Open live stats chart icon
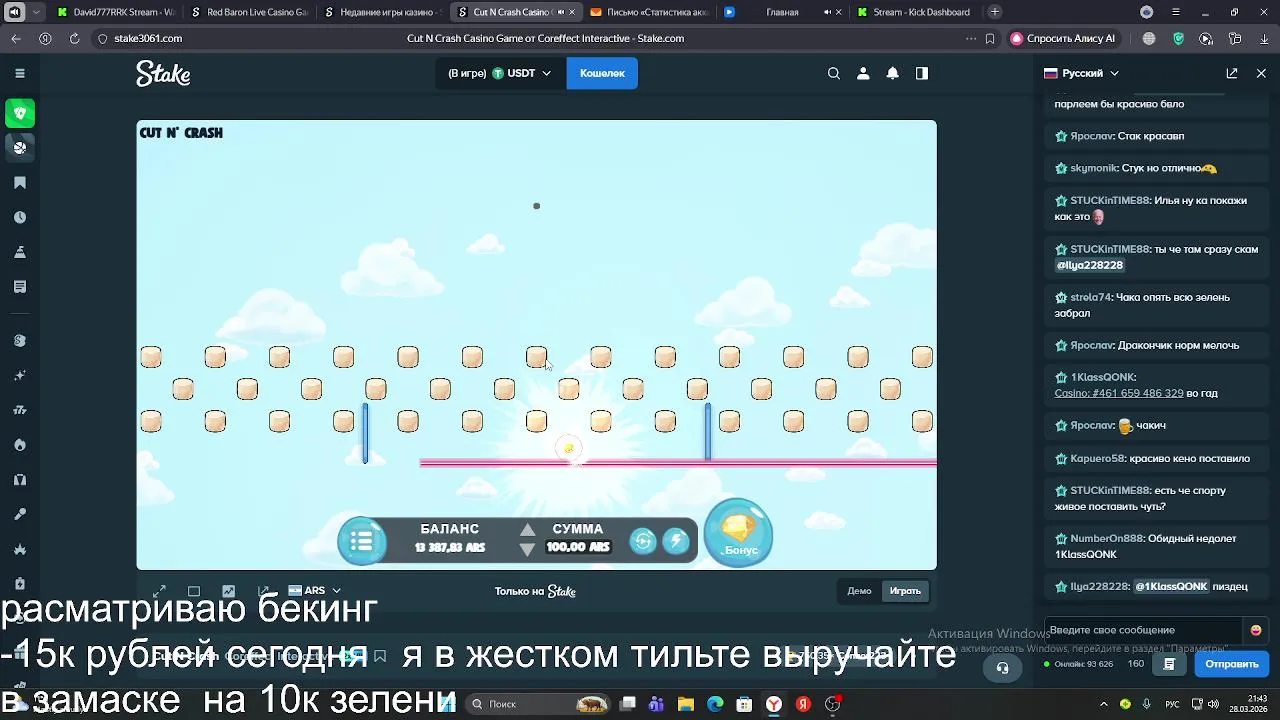Viewport: 1280px width, 720px height. tap(228, 591)
